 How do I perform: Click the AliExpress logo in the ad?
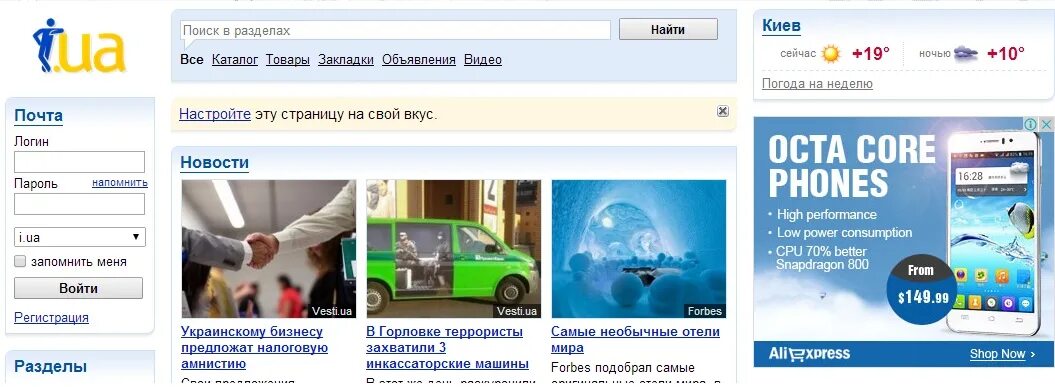809,353
